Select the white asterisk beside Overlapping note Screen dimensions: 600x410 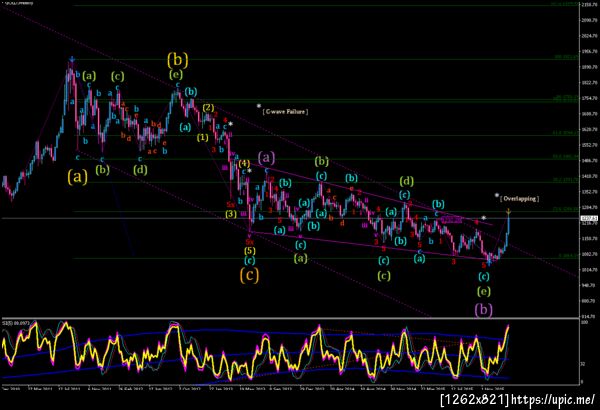coord(497,196)
